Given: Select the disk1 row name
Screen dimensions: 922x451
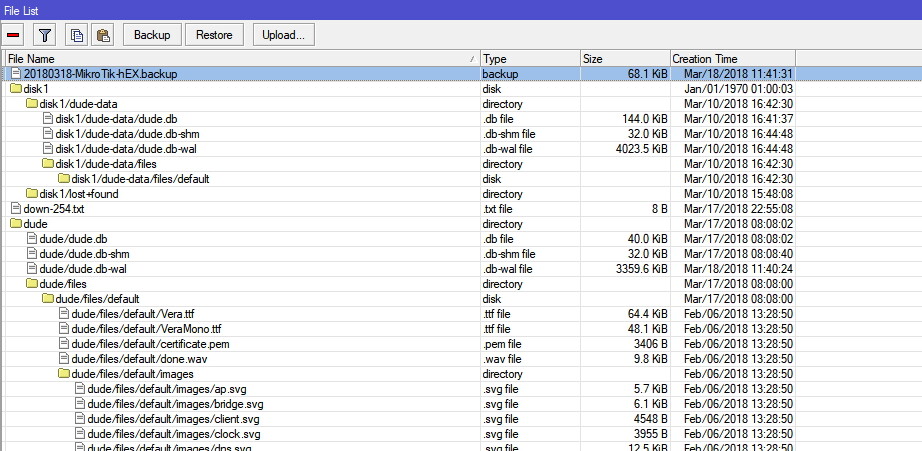Looking at the screenshot, I should pyautogui.click(x=36, y=89).
